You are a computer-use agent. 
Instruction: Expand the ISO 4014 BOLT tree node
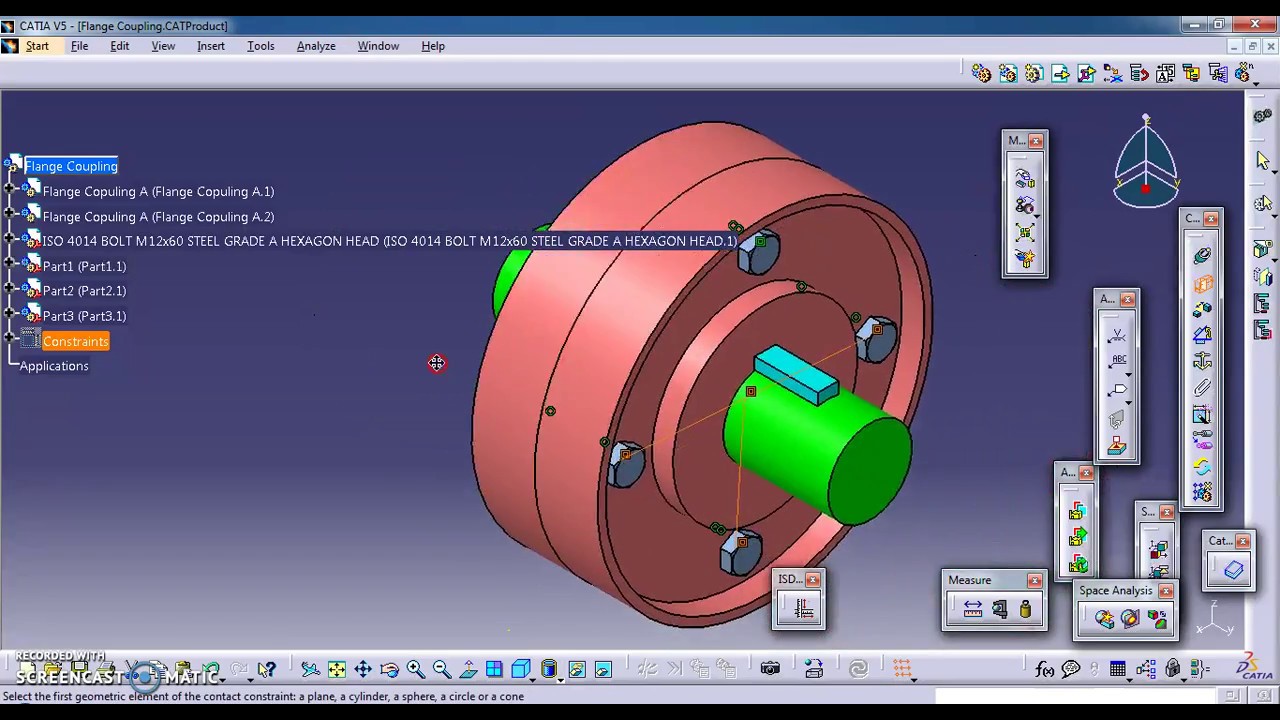[10, 240]
